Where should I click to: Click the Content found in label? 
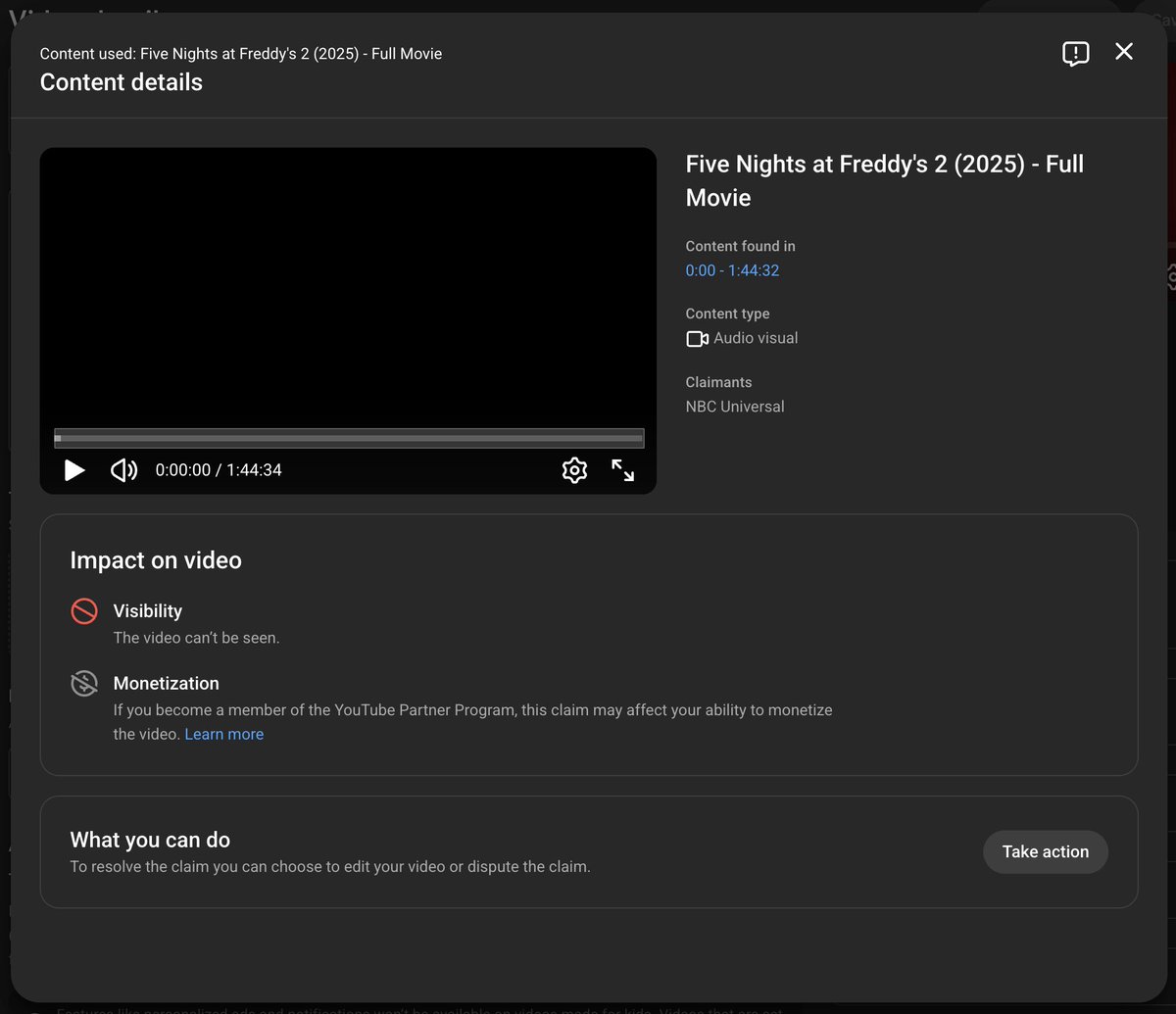coord(741,246)
